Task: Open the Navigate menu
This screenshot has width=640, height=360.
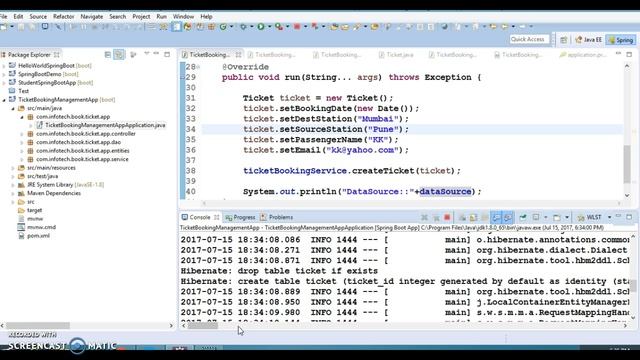Action: tap(91, 16)
